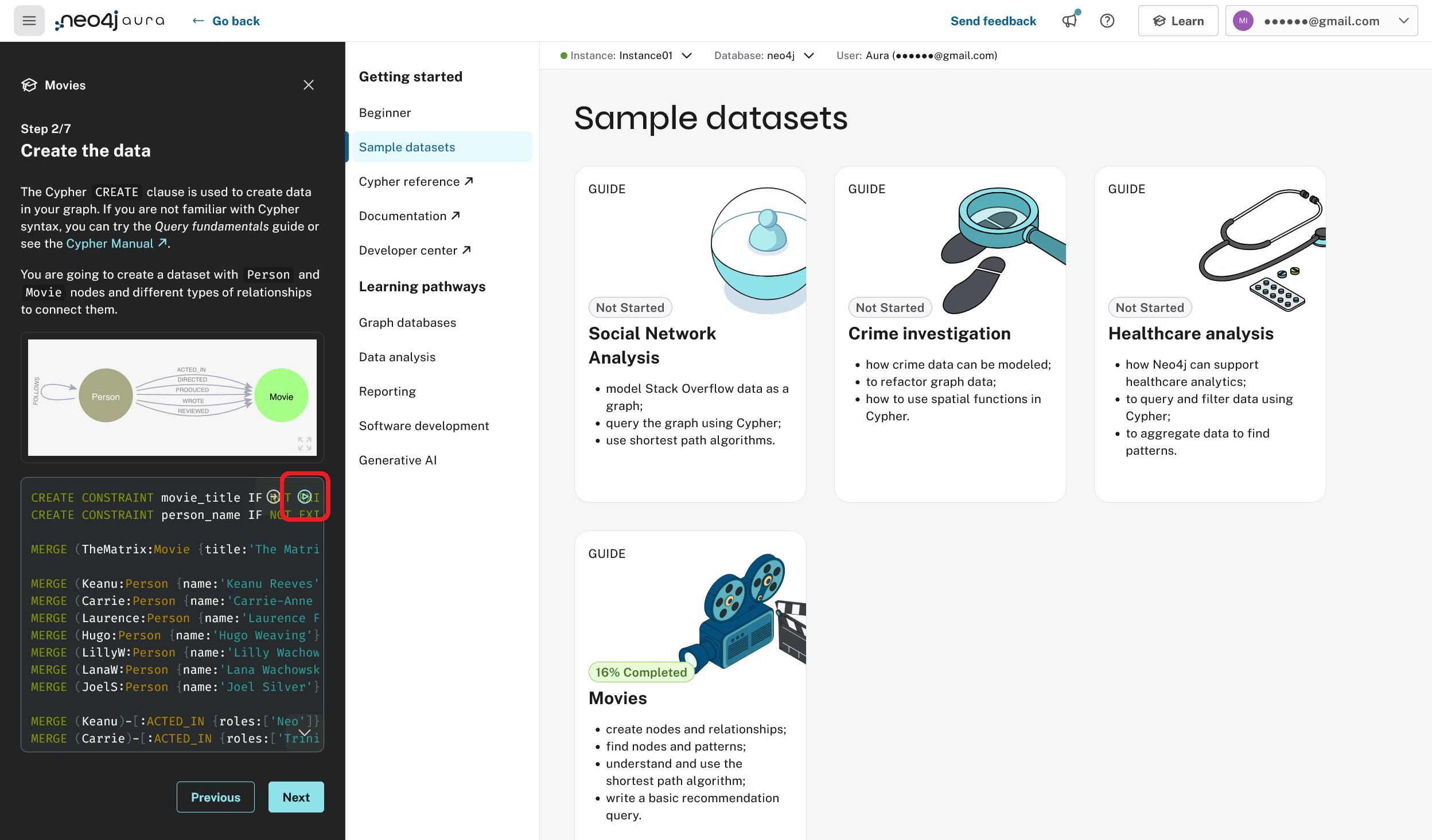This screenshot has width=1432, height=840.
Task: Click the Developer center arrow icon
Action: tap(466, 250)
